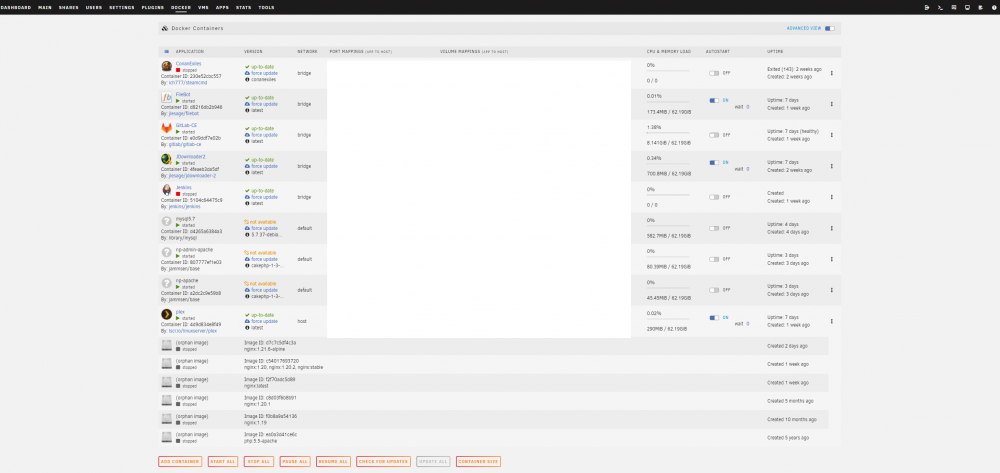Open the gitlab/gitlab-ce repository link
This screenshot has height=473, width=1000.
(x=184, y=144)
